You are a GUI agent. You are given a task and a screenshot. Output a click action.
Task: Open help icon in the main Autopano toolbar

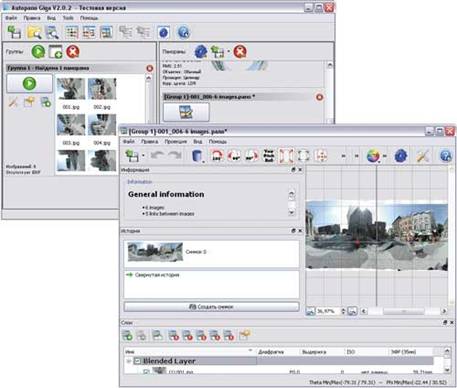point(184,32)
